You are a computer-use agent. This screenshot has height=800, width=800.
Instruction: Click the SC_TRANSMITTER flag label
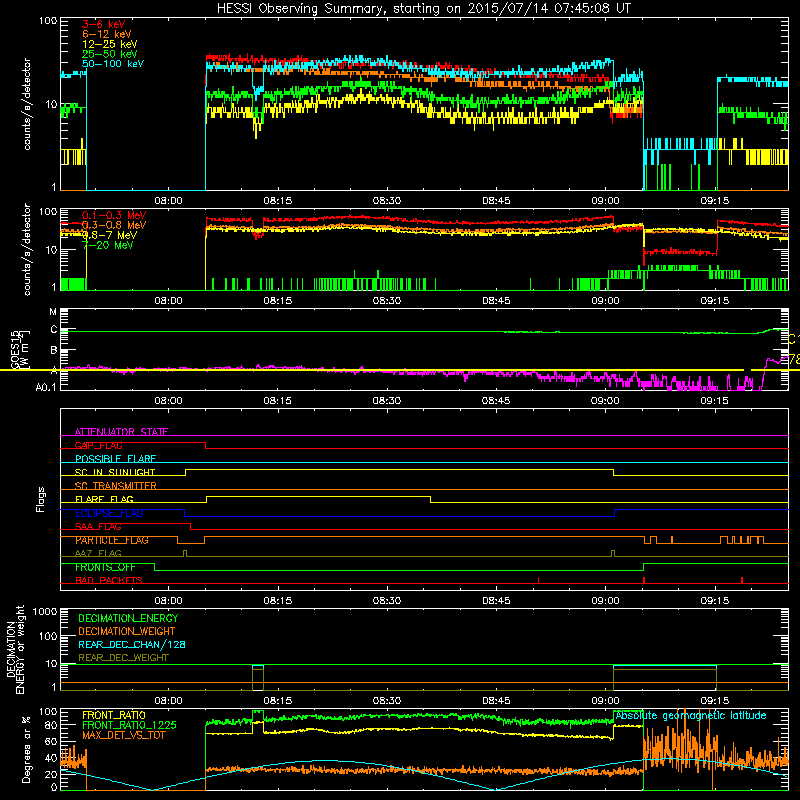116,486
